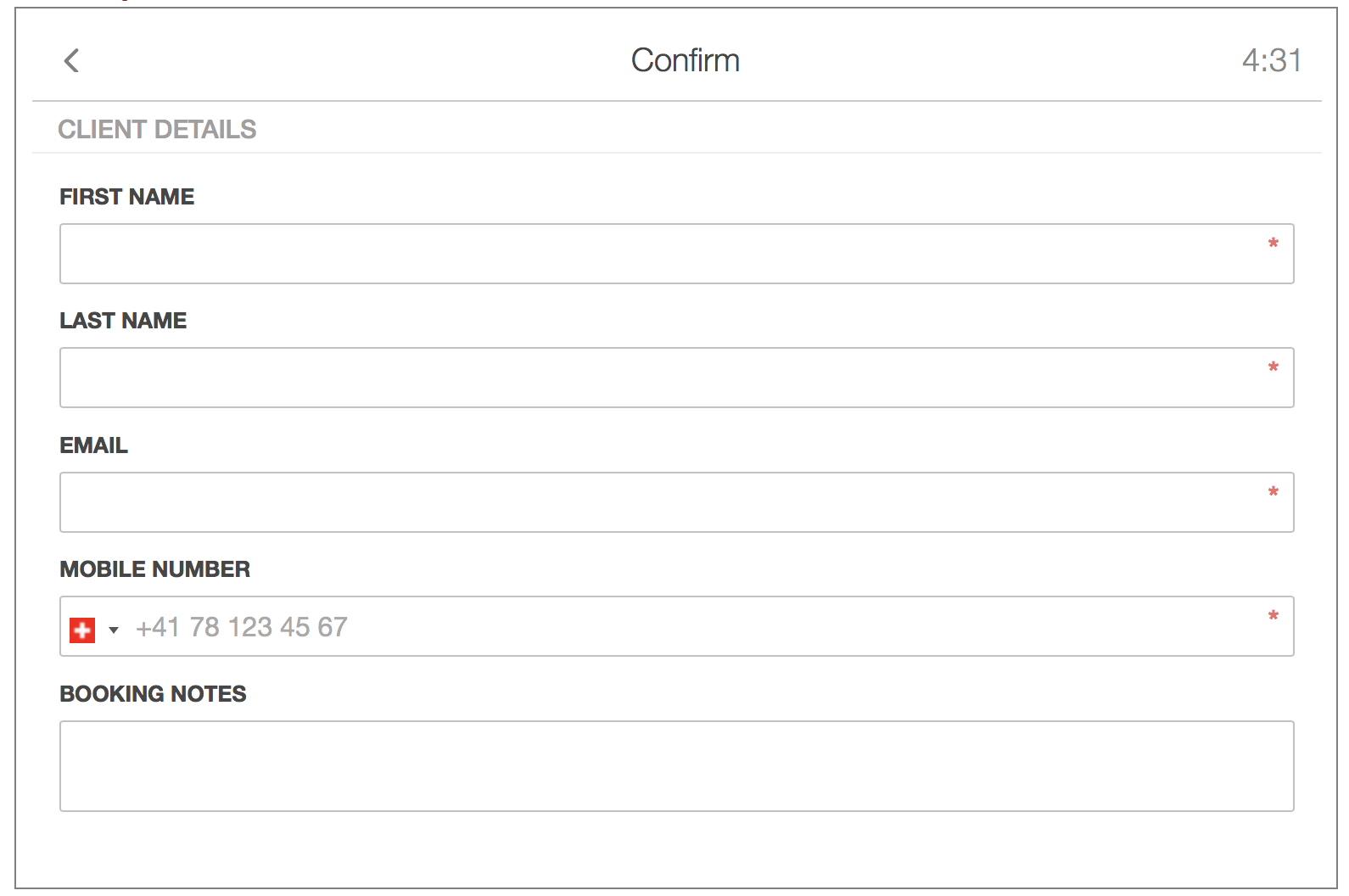The image size is (1349, 896).
Task: Click the red asterisk in First Name field
Action: [1273, 244]
